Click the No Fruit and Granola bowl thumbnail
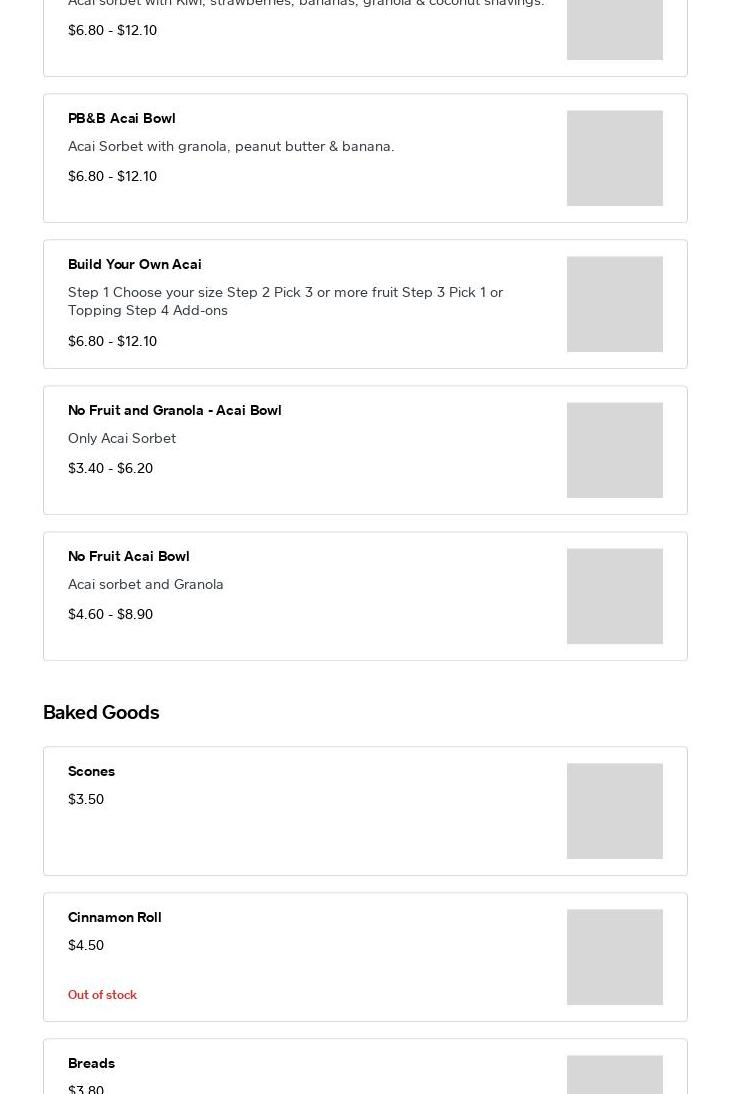730x1094 pixels. (614, 450)
